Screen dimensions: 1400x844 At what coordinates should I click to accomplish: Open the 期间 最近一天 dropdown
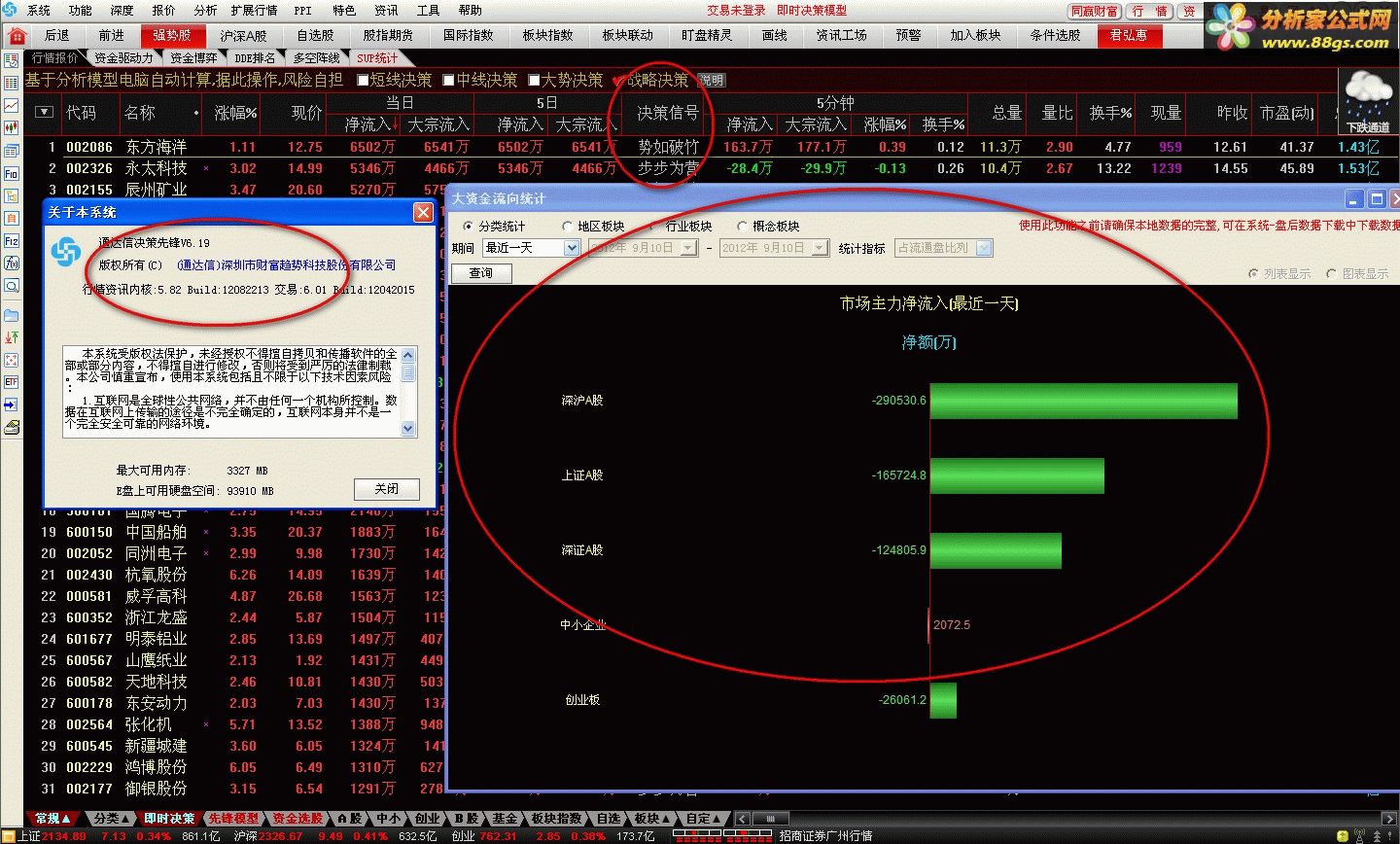(x=572, y=248)
